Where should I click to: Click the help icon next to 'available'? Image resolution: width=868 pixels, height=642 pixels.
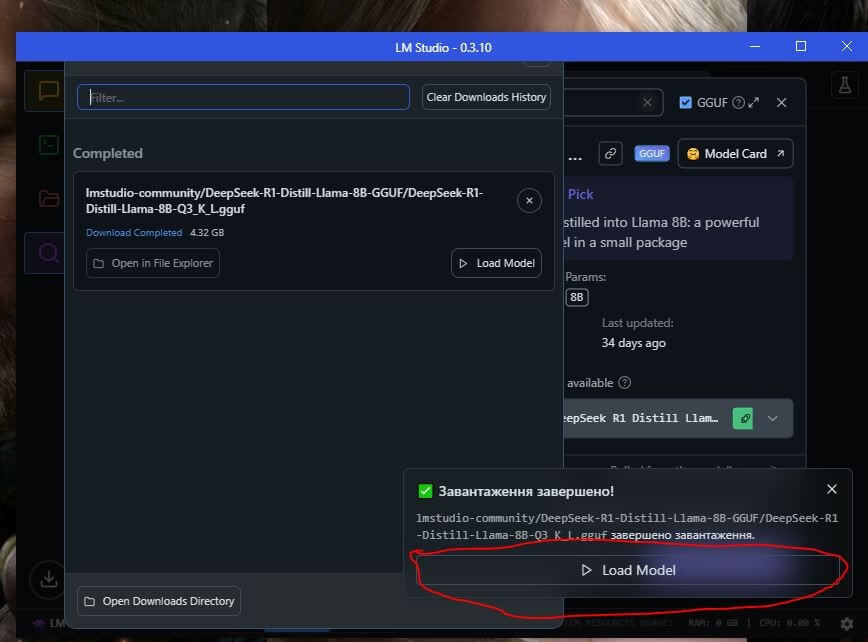[x=624, y=382]
